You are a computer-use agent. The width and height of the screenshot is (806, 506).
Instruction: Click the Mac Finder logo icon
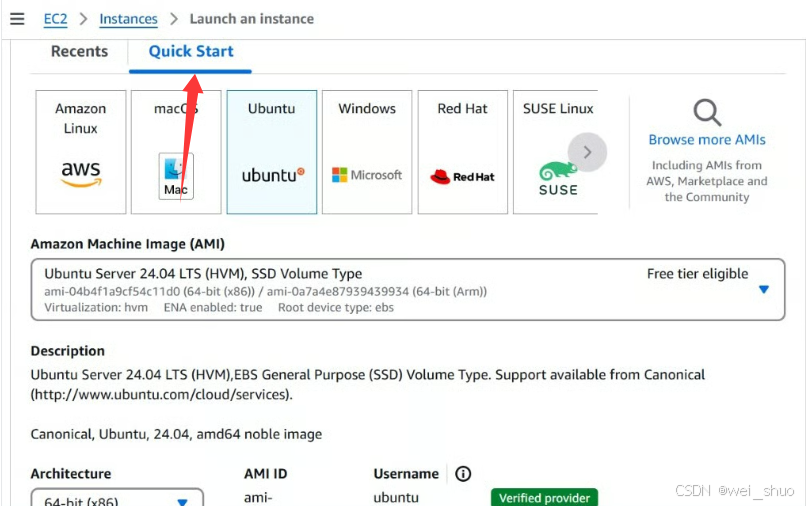pos(176,176)
